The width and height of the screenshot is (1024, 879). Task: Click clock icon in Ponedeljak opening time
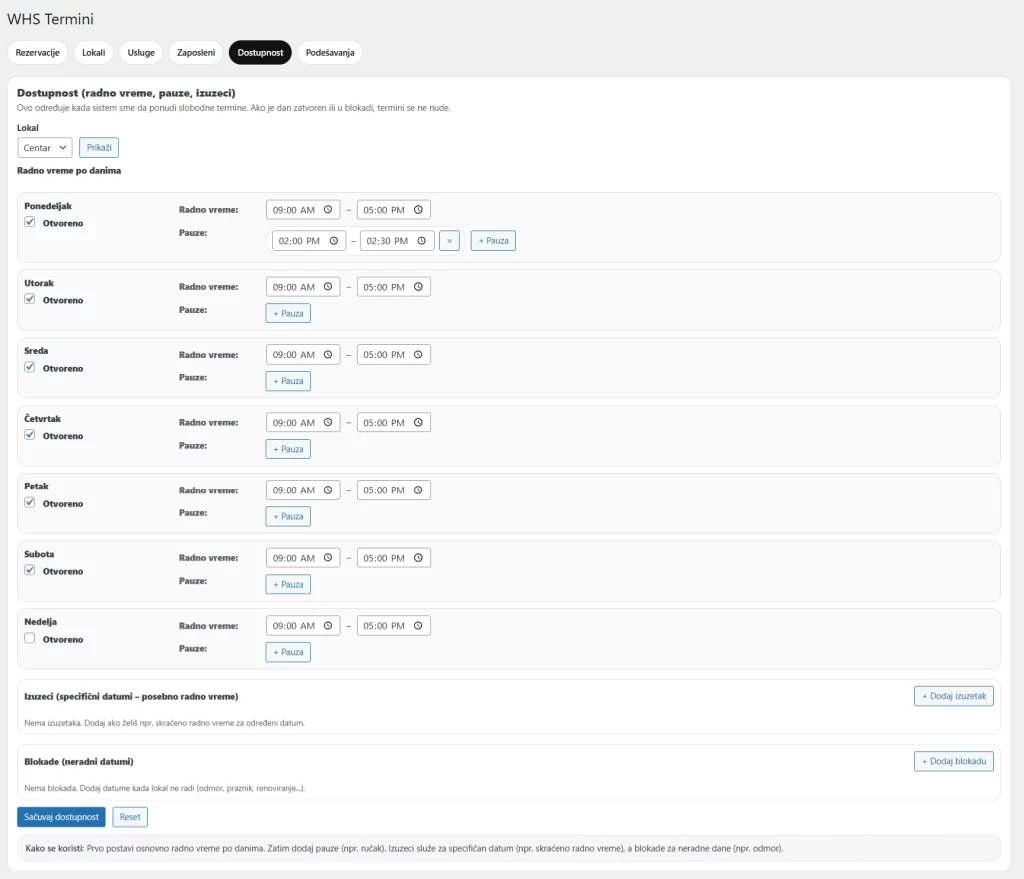coord(327,210)
